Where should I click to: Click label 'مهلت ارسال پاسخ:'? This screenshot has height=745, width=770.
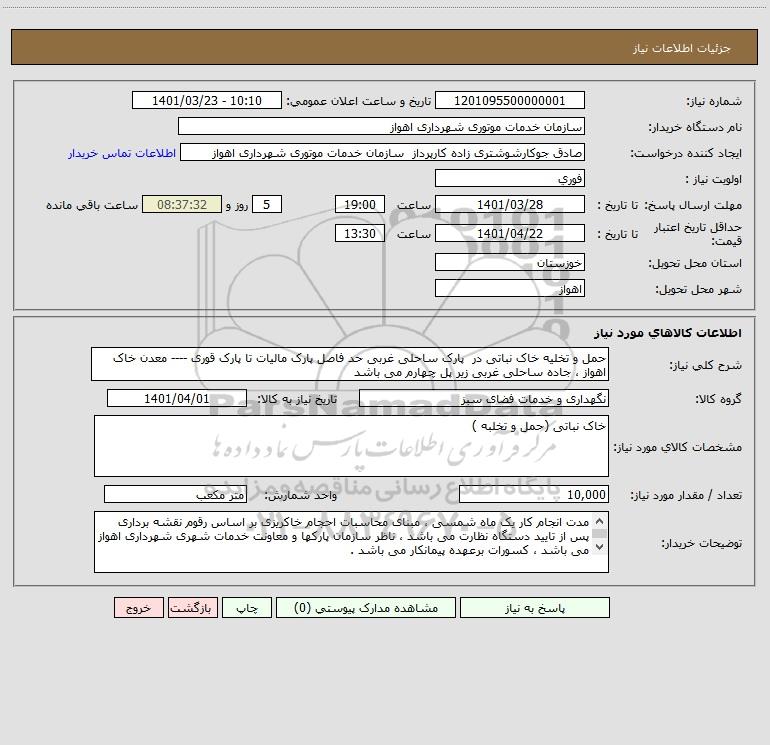click(693, 205)
